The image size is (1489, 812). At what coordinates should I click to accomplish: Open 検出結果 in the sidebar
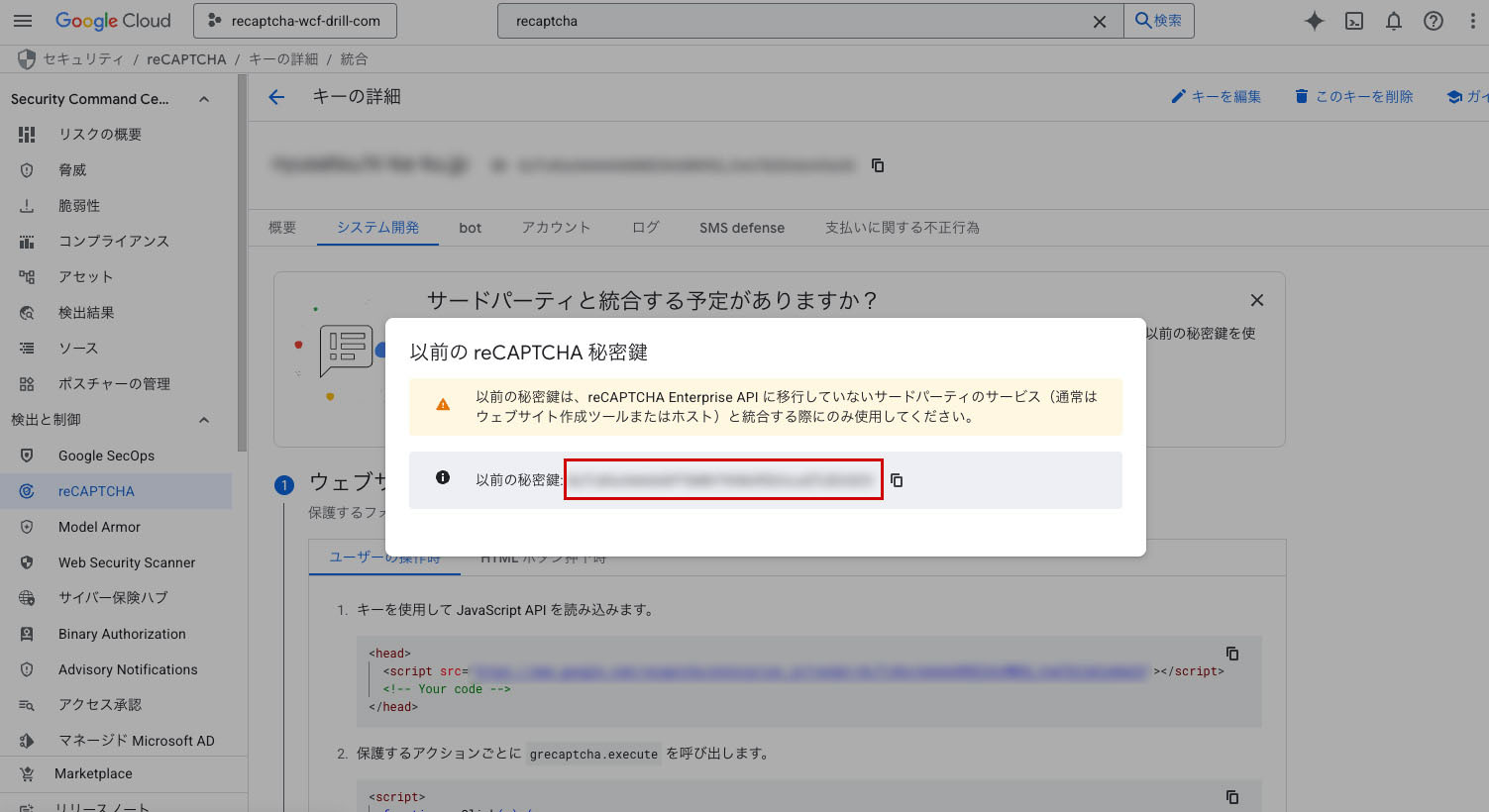tap(116, 313)
